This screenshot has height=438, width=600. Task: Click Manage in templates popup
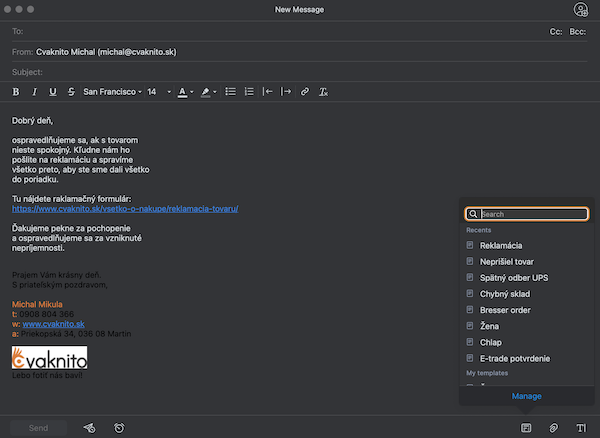[x=527, y=396]
